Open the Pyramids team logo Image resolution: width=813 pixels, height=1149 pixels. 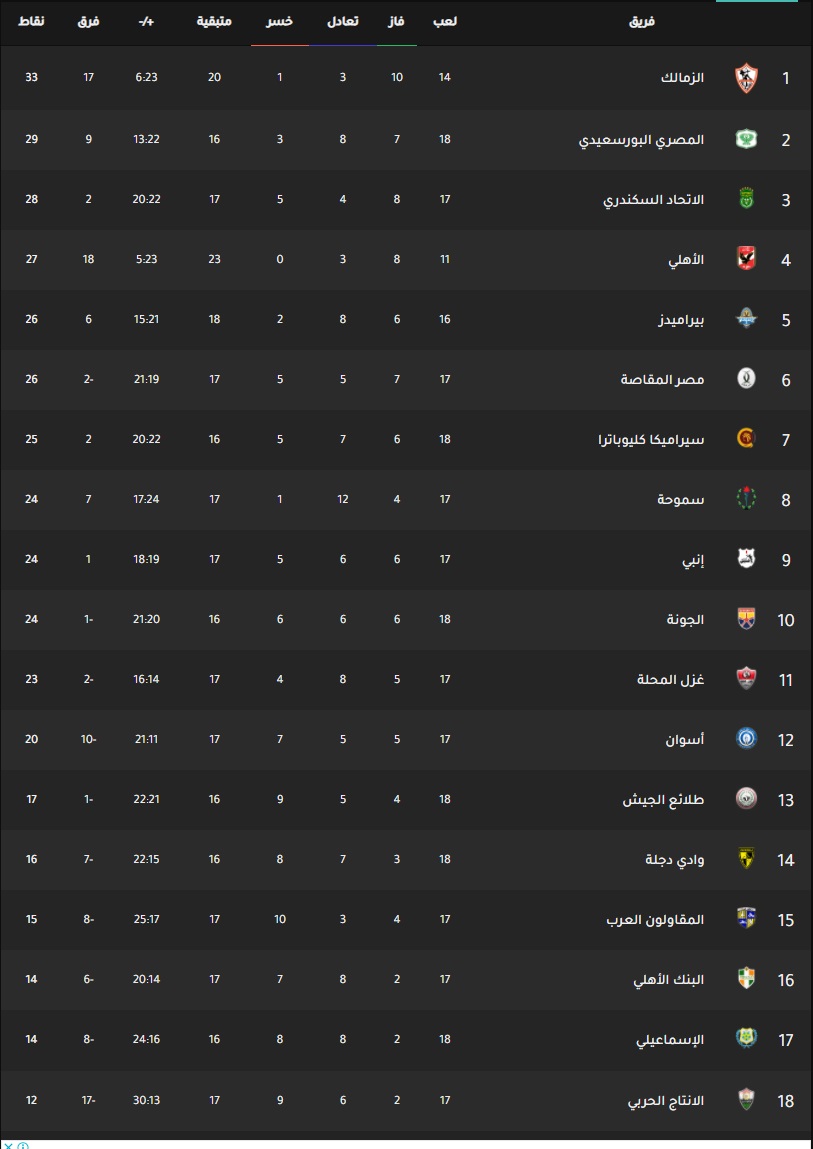(746, 318)
